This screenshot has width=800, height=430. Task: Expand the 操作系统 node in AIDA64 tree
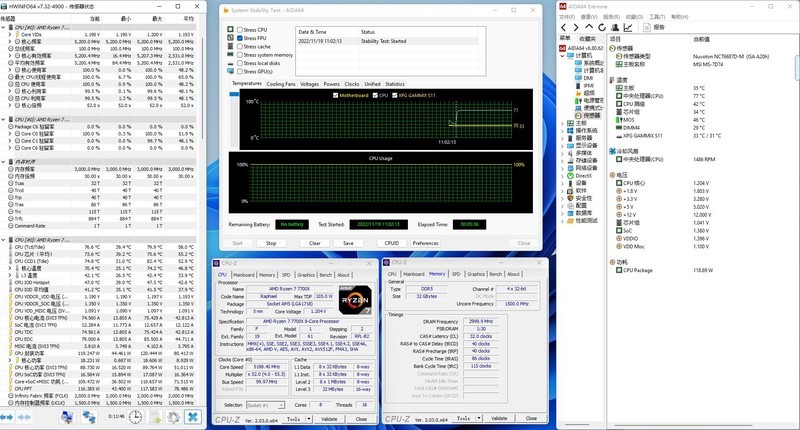tap(560, 131)
